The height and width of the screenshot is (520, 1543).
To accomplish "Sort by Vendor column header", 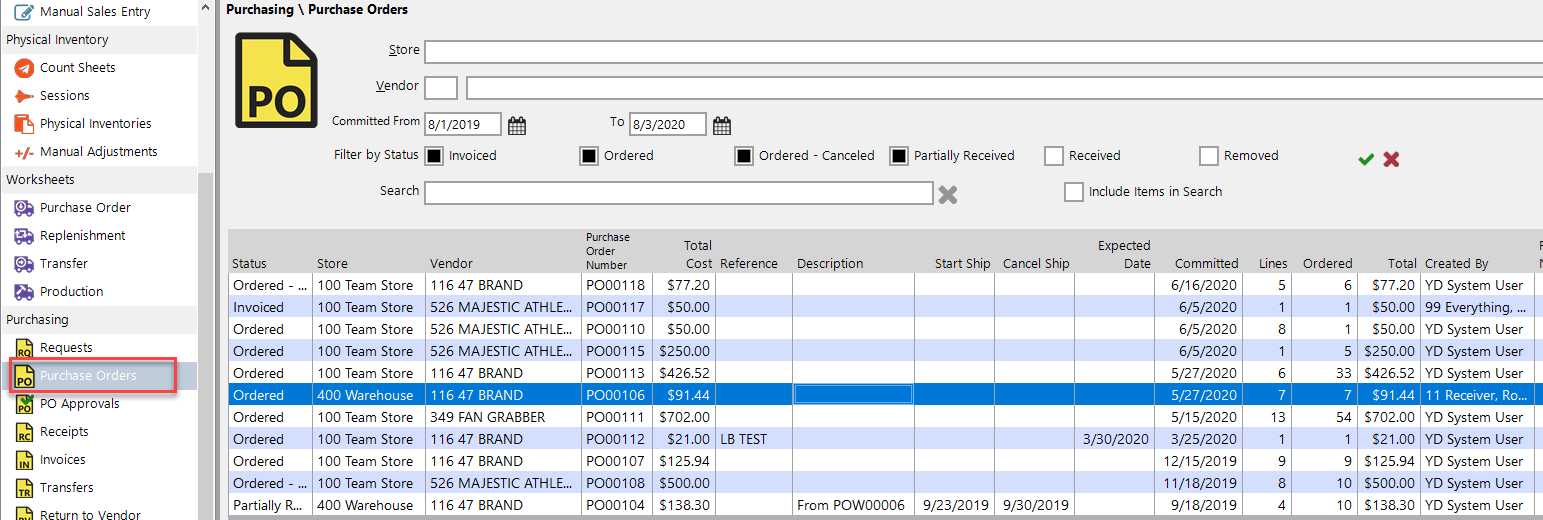I will pos(452,264).
